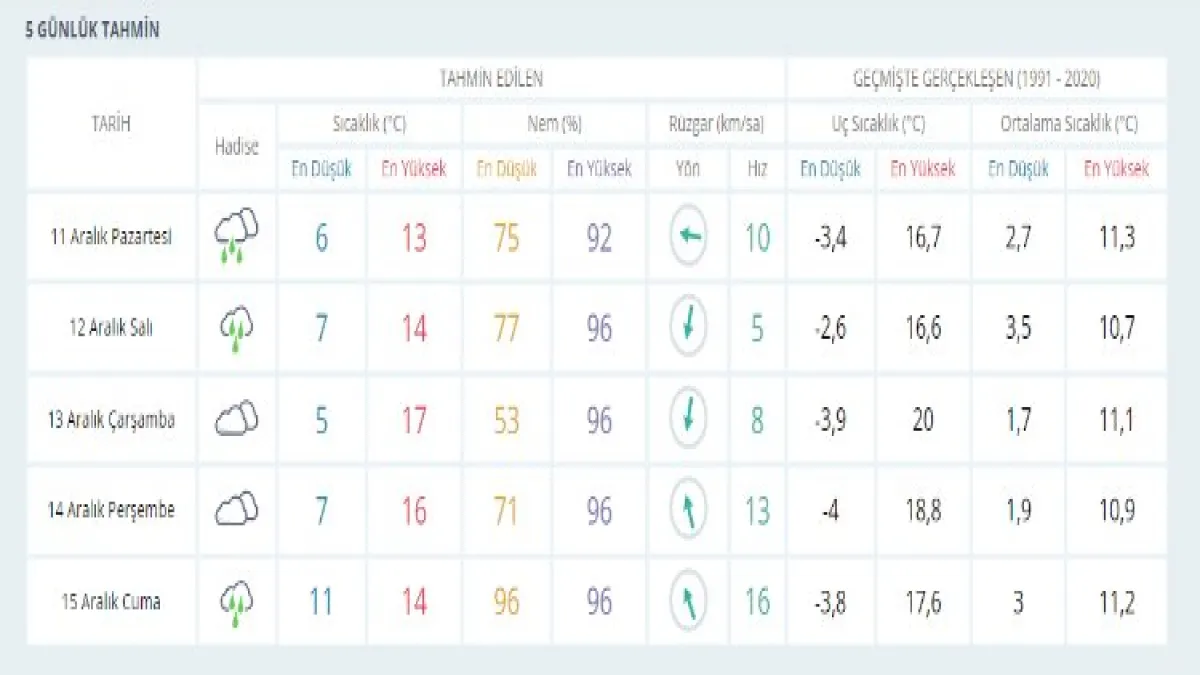Click the cloudy icon for 14 Aralık Perşembe

click(x=236, y=510)
